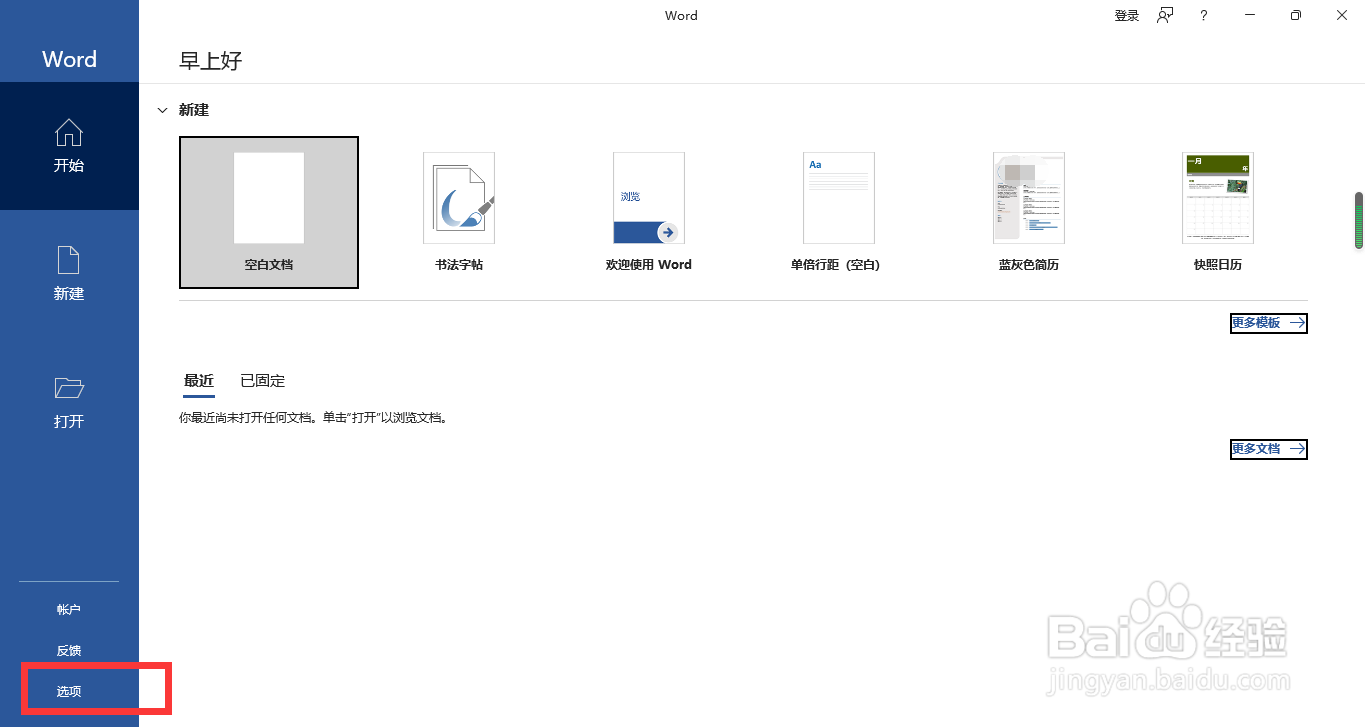This screenshot has height=727, width=1365.
Task: Open 帐户 in the sidebar
Action: coord(69,609)
